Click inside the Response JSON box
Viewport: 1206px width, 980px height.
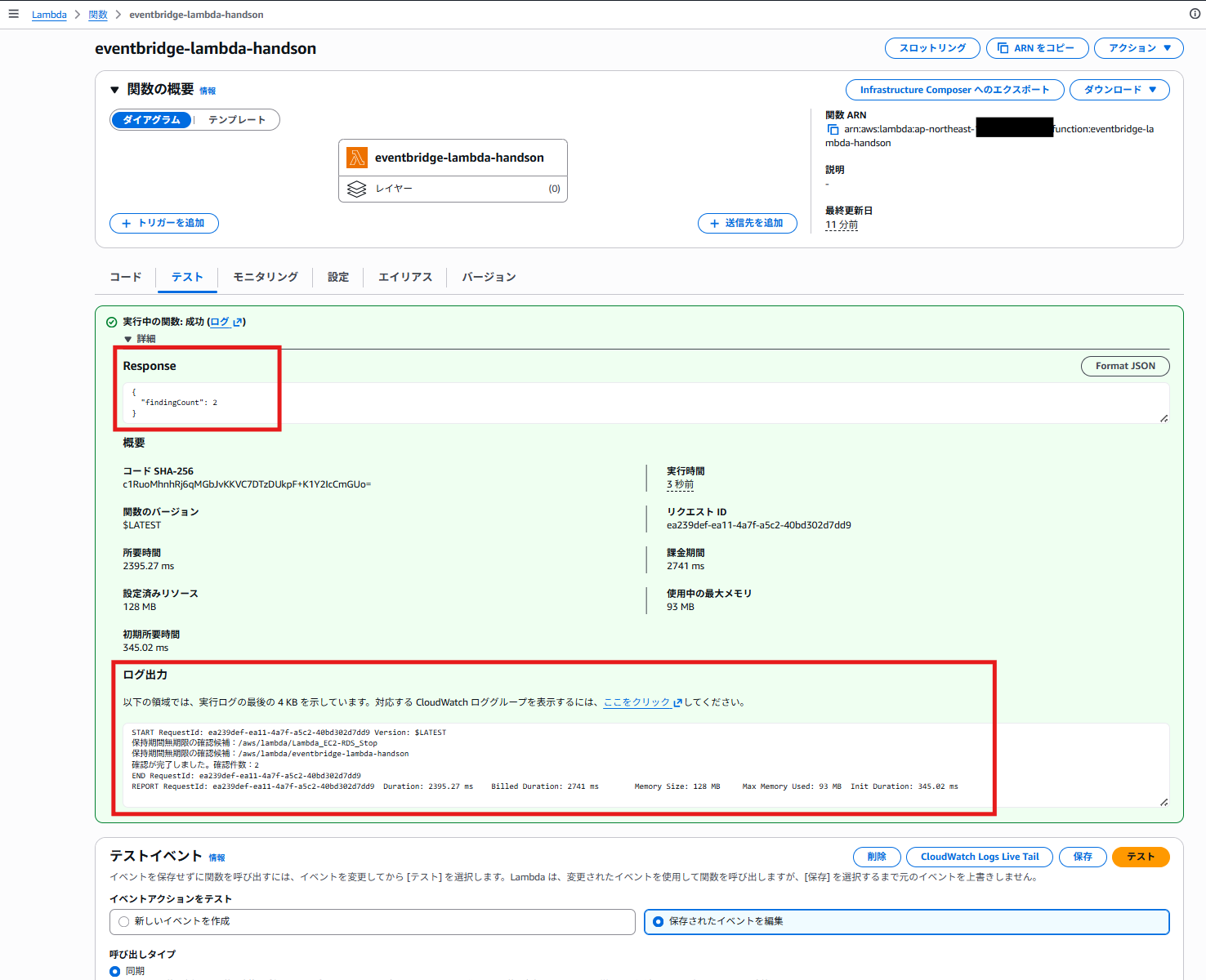pyautogui.click(x=645, y=403)
